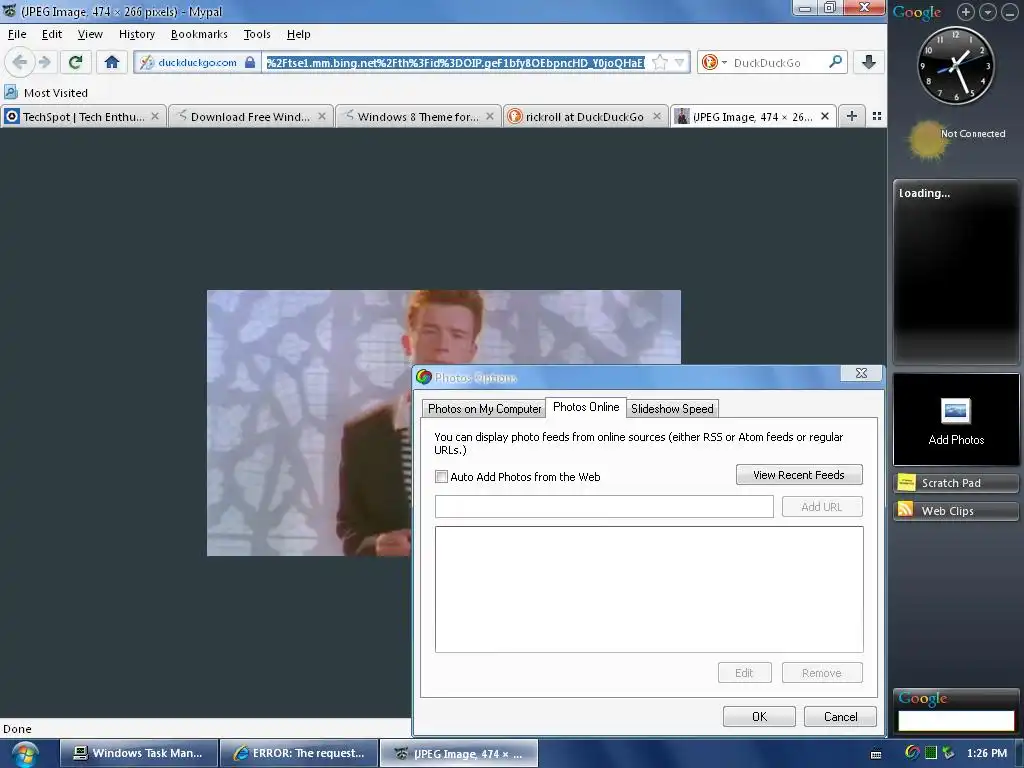
Task: Click Add Photos in the sidebar gadget
Action: tap(956, 421)
